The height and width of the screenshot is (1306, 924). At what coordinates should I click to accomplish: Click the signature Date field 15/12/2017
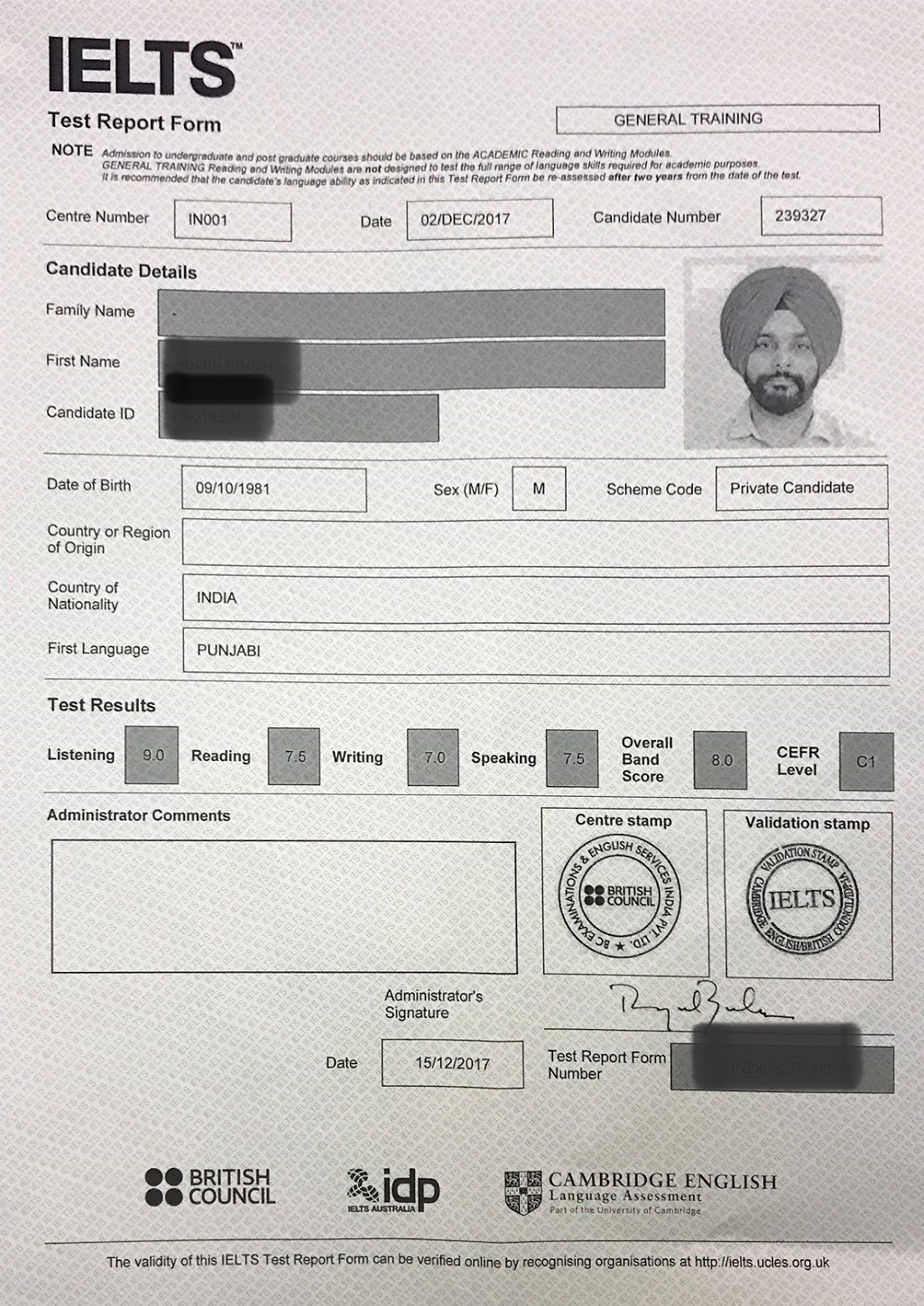pos(452,1063)
